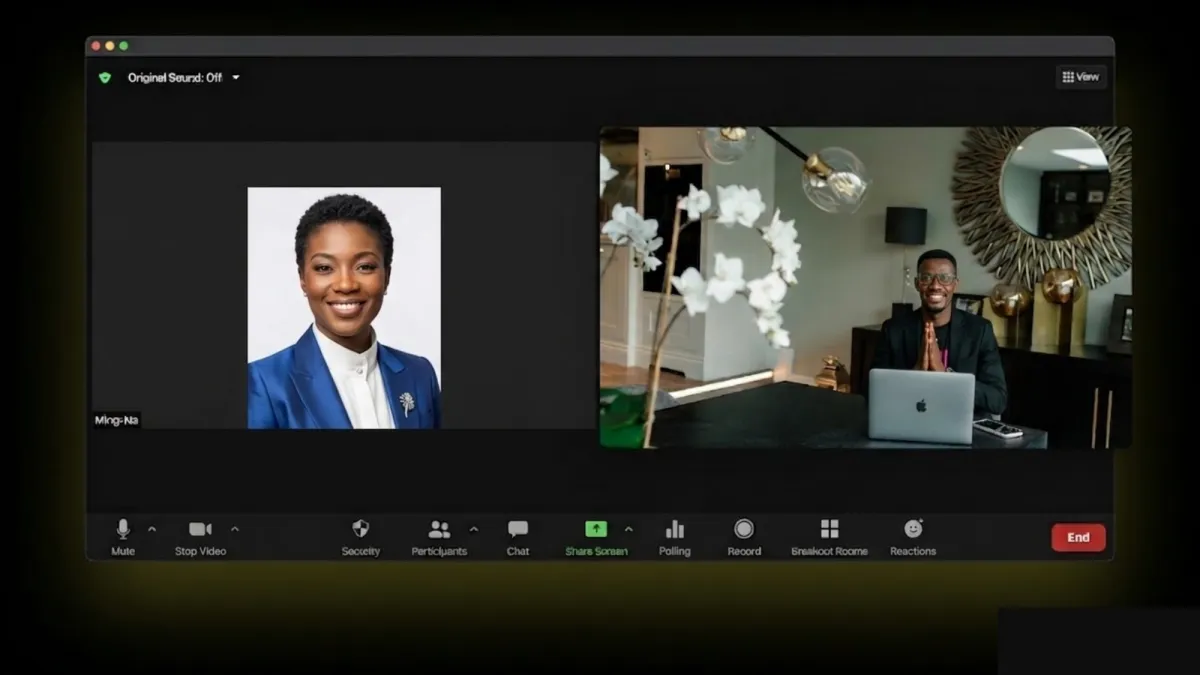Viewport: 1200px width, 675px height.
Task: Open the View layout button
Action: tap(1081, 77)
